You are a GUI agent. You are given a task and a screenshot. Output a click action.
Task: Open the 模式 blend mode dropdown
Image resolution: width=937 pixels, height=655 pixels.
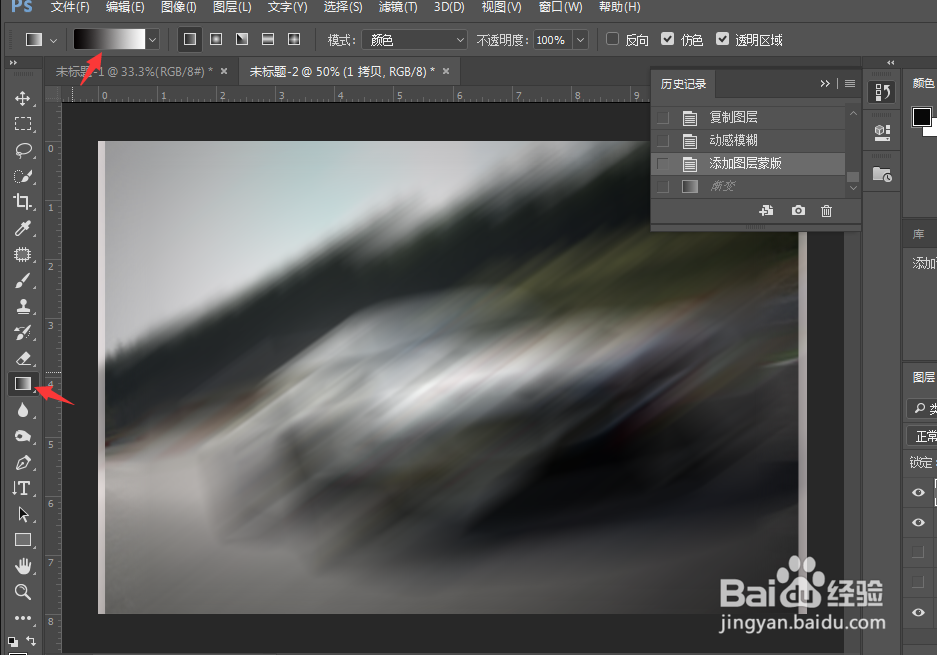point(415,40)
